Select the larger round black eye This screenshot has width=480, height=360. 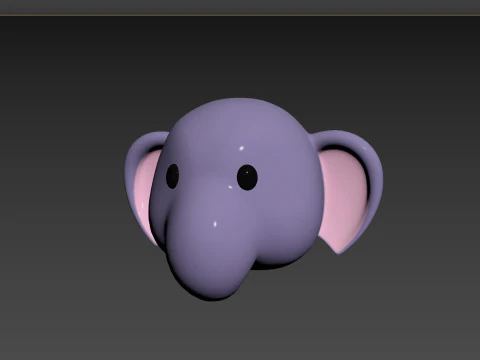point(247,177)
